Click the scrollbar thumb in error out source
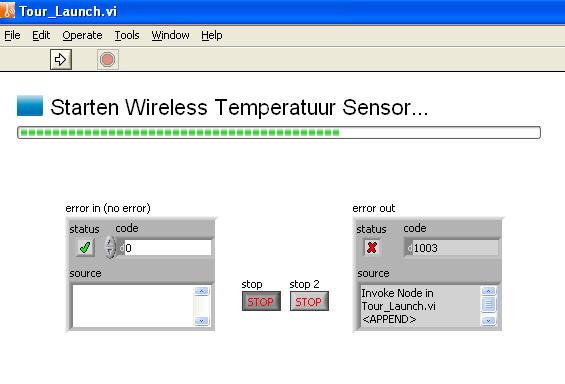 click(489, 304)
